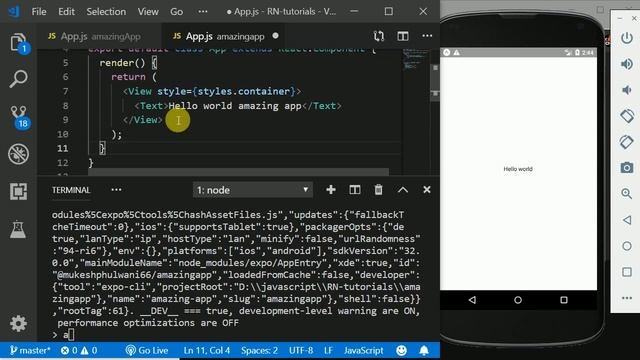Screen dimensions: 640x360
Task: Open errors and warnings count in status bar
Action: [x=79, y=350]
